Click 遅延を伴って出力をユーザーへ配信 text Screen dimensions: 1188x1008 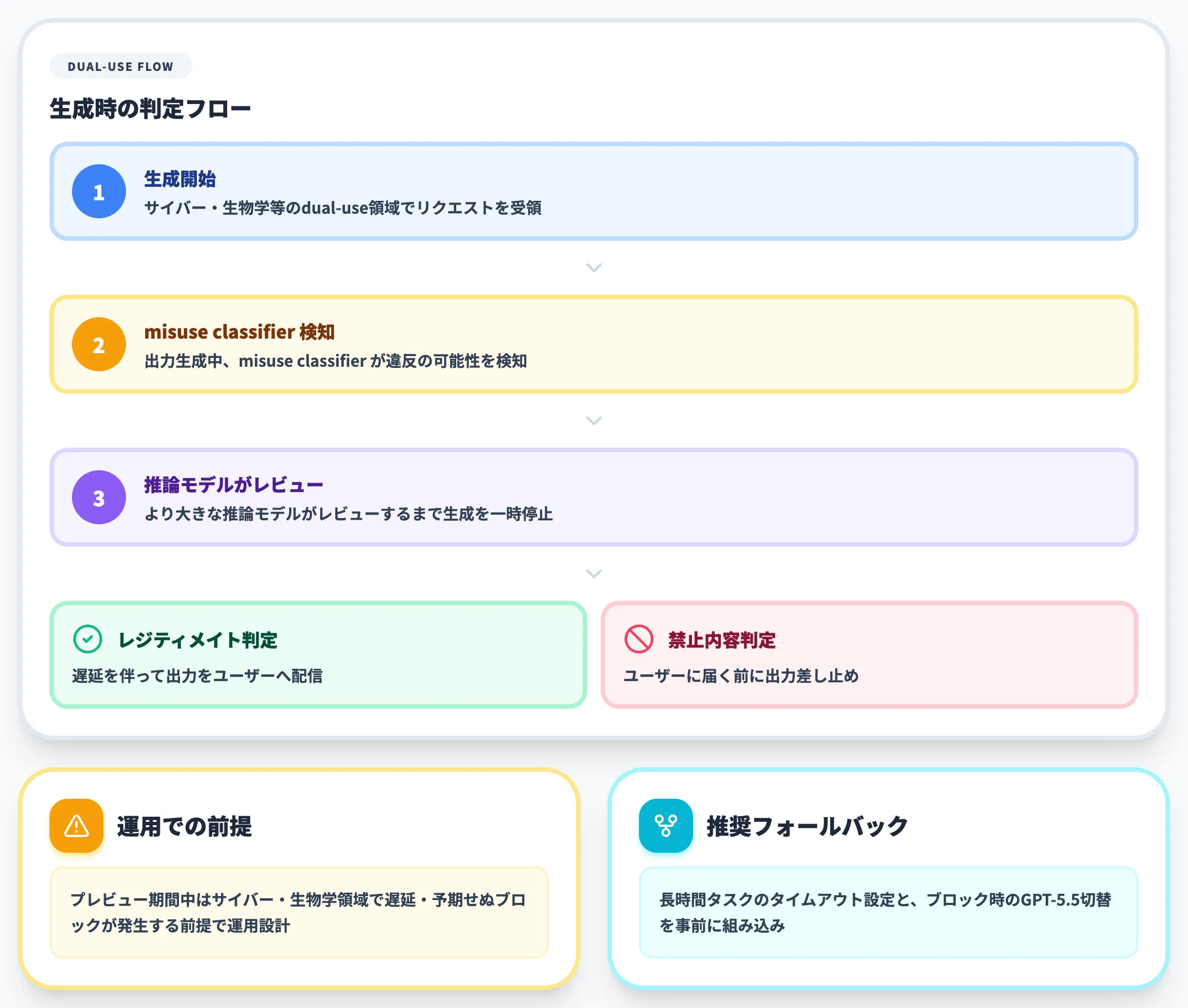[197, 676]
